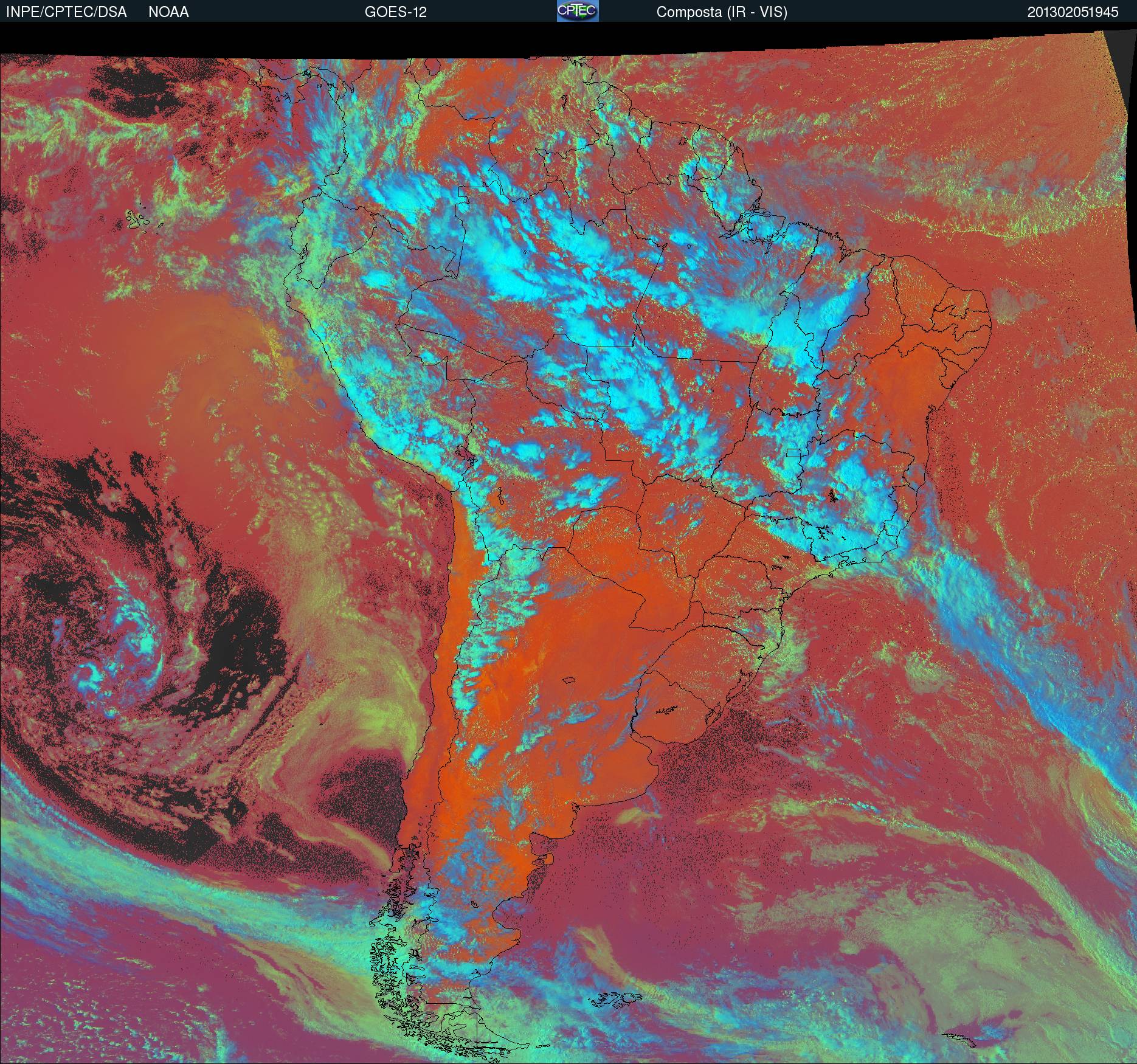The height and width of the screenshot is (1064, 1137).
Task: Select the NOAA label in header
Action: pyautogui.click(x=168, y=12)
